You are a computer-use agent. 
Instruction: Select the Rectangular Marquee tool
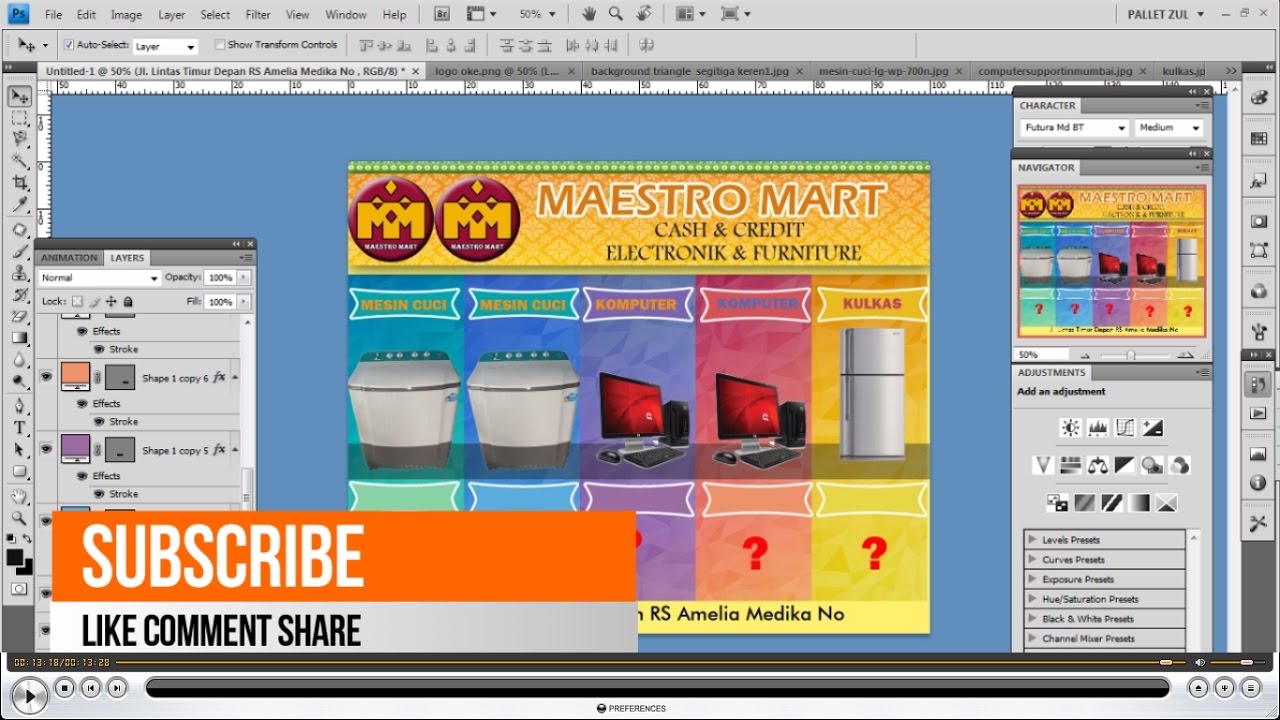(x=19, y=118)
